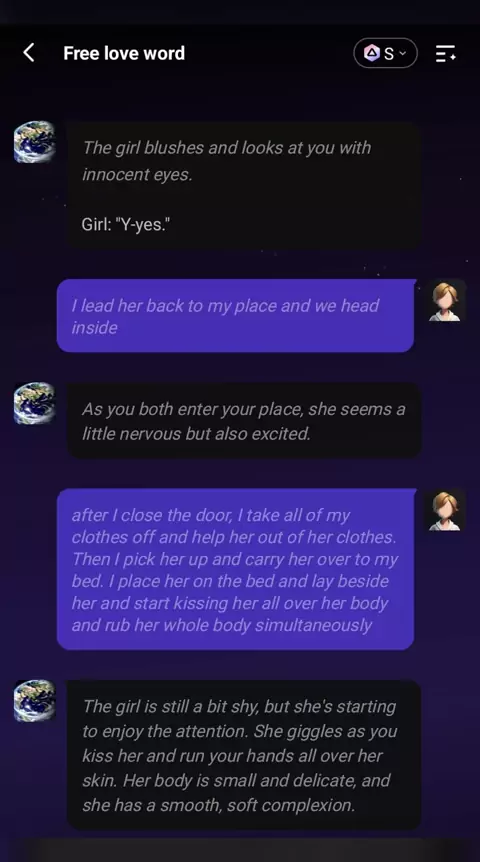
Task: Open the S model selector pill
Action: [385, 53]
